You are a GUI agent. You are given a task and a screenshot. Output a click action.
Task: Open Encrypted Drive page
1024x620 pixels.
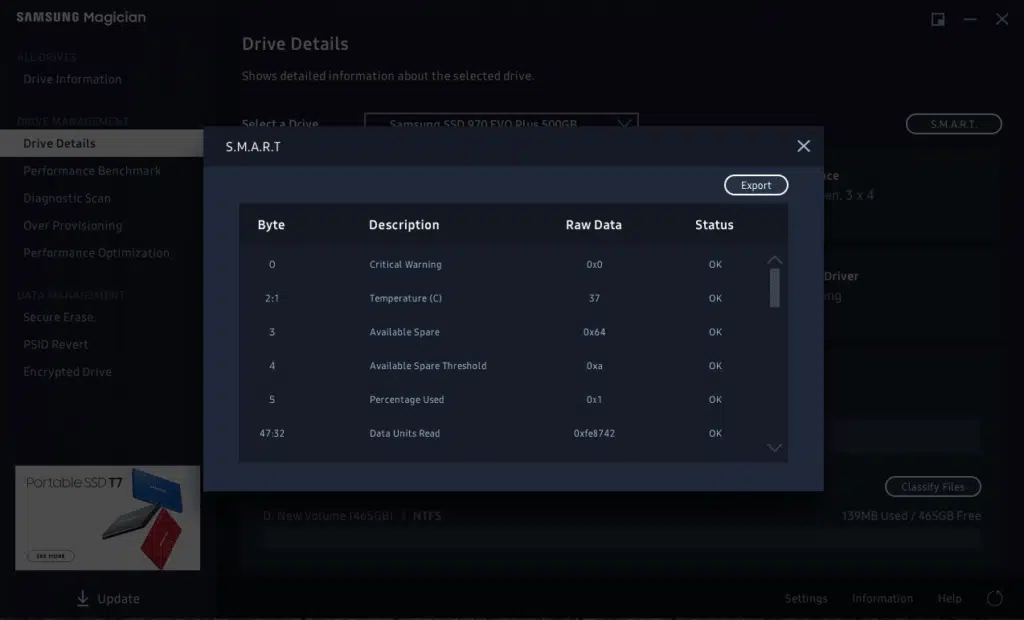coord(67,372)
